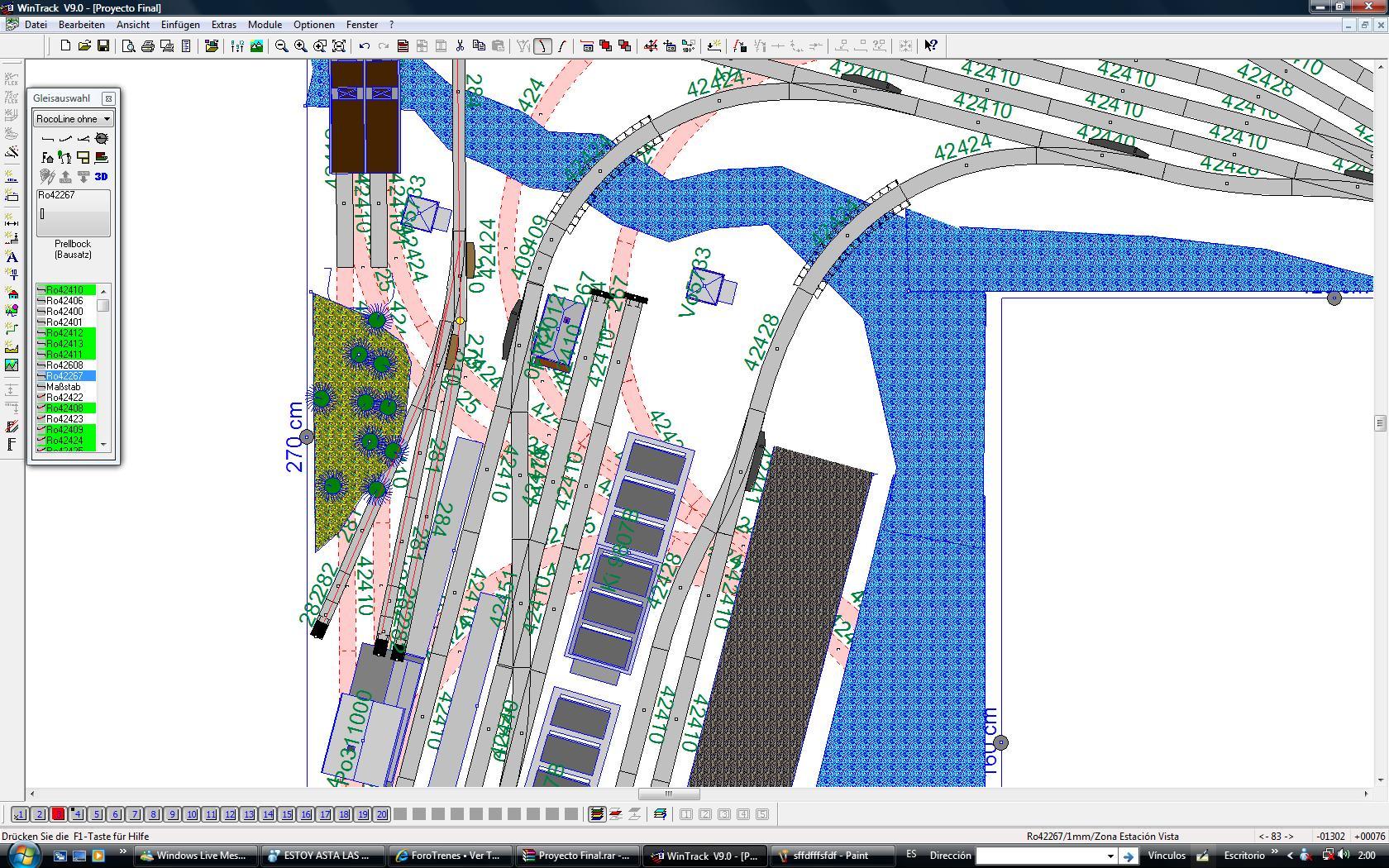Open print preview from the toolbar
The image size is (1389, 868).
click(x=129, y=46)
